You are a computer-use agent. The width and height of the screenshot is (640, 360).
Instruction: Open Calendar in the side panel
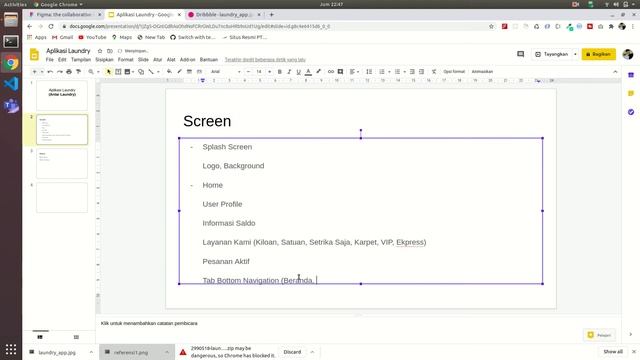(x=631, y=75)
